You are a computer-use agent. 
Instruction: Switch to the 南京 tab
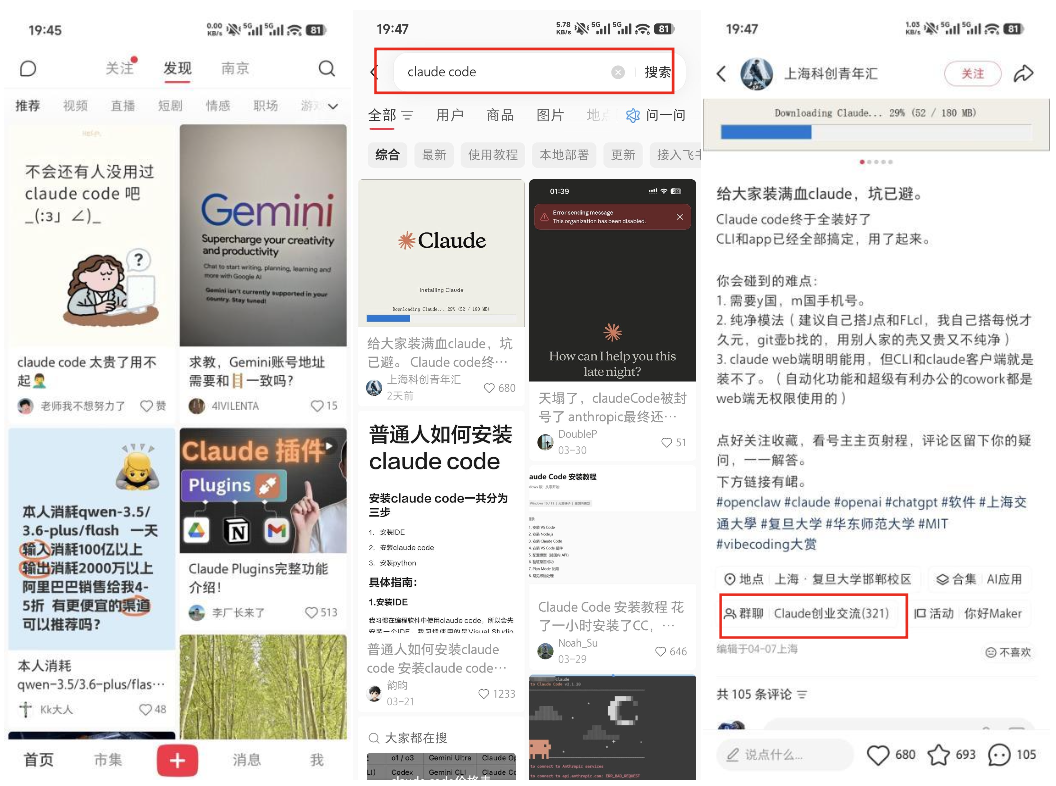coord(235,68)
